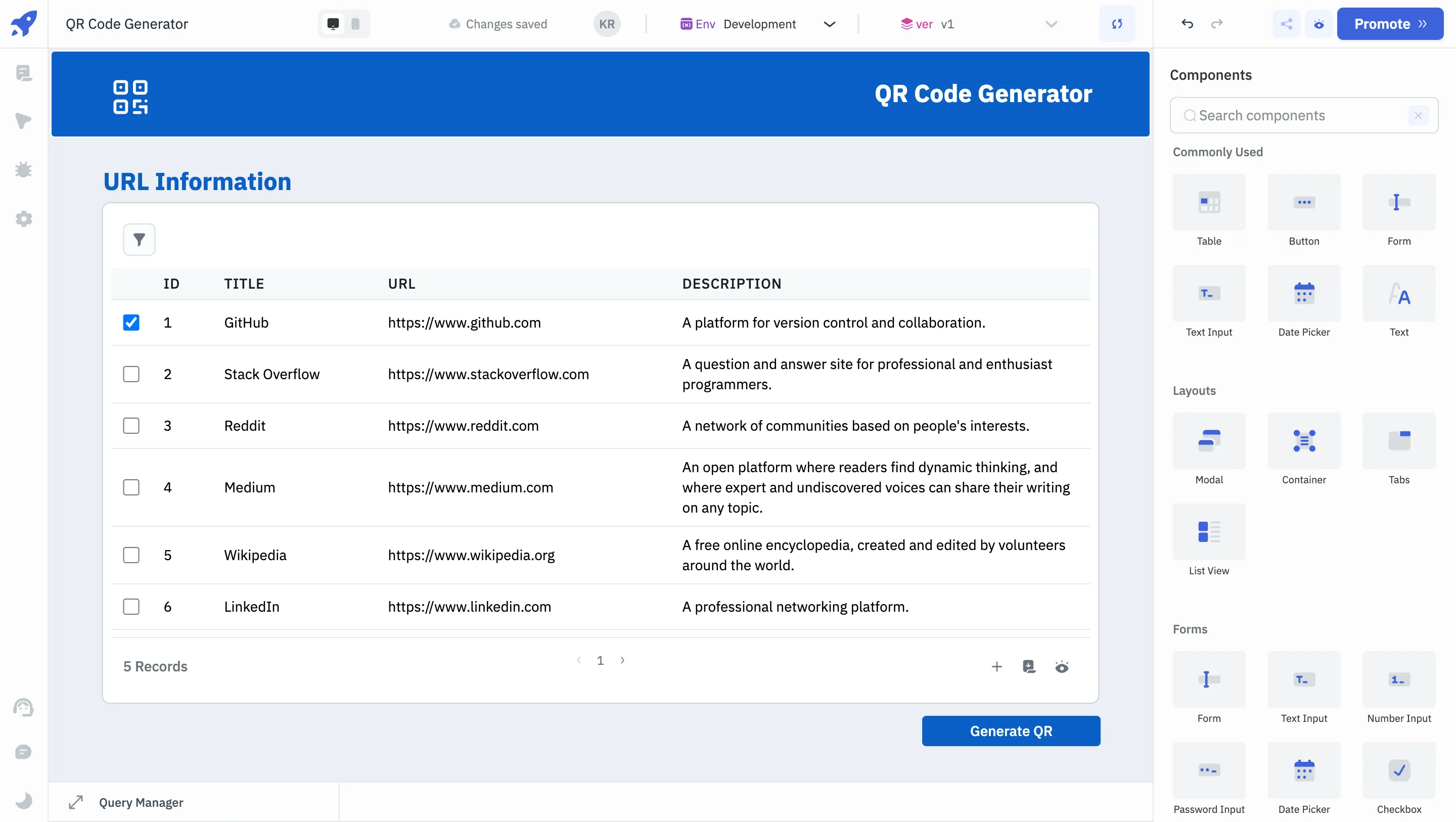Uncheck the GitHub row checkbox
The height and width of the screenshot is (822, 1456).
click(131, 322)
